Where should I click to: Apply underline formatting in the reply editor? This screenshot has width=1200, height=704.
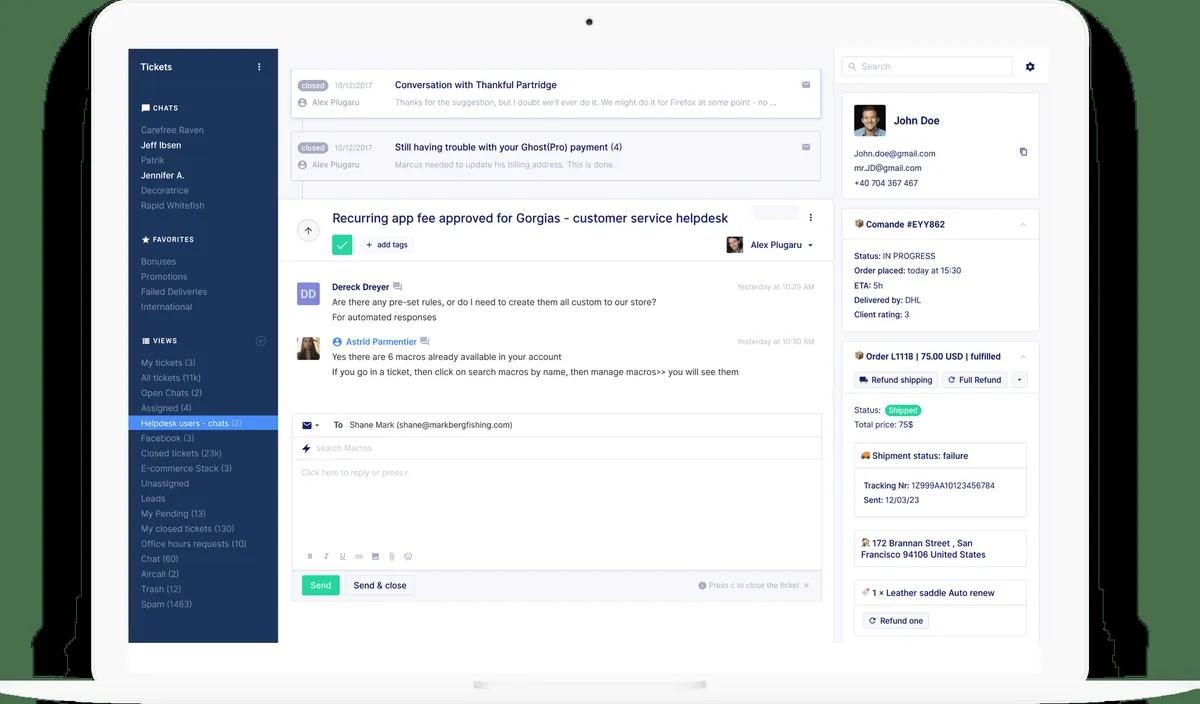click(342, 556)
